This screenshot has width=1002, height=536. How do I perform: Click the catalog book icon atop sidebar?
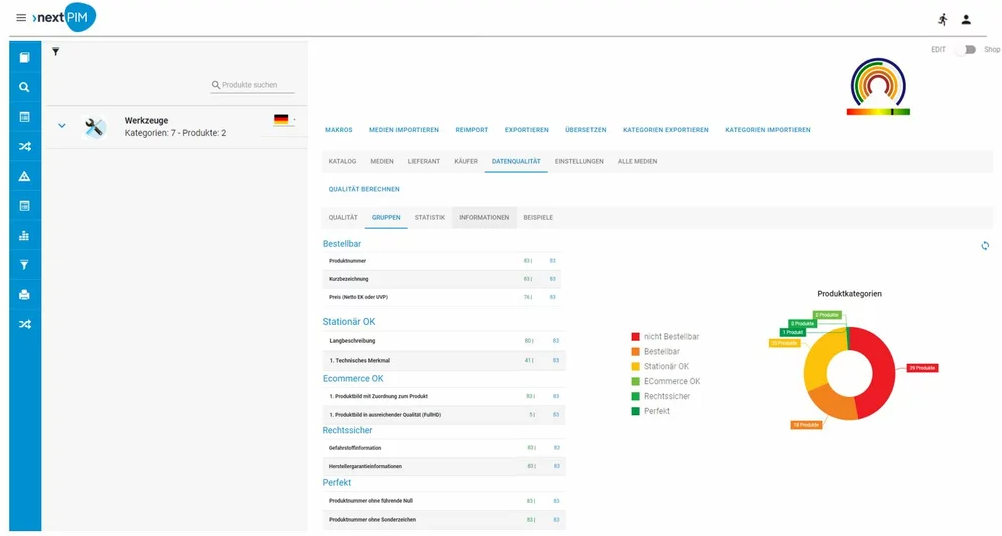(25, 57)
